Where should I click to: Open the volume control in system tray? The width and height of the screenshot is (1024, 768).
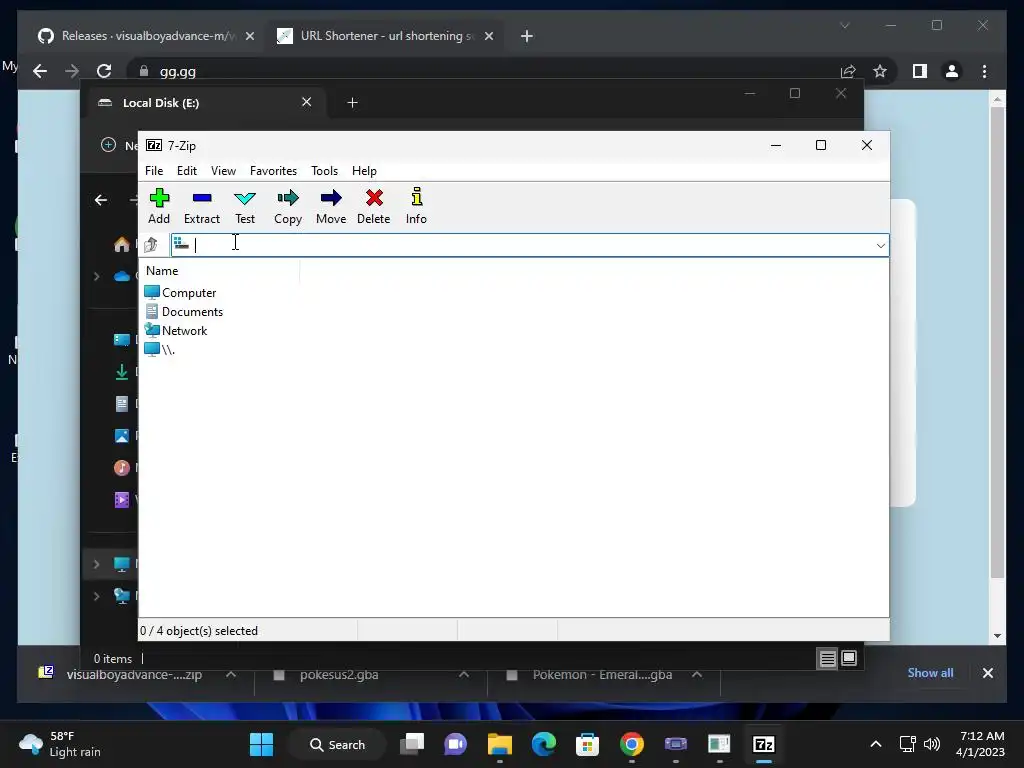932,744
